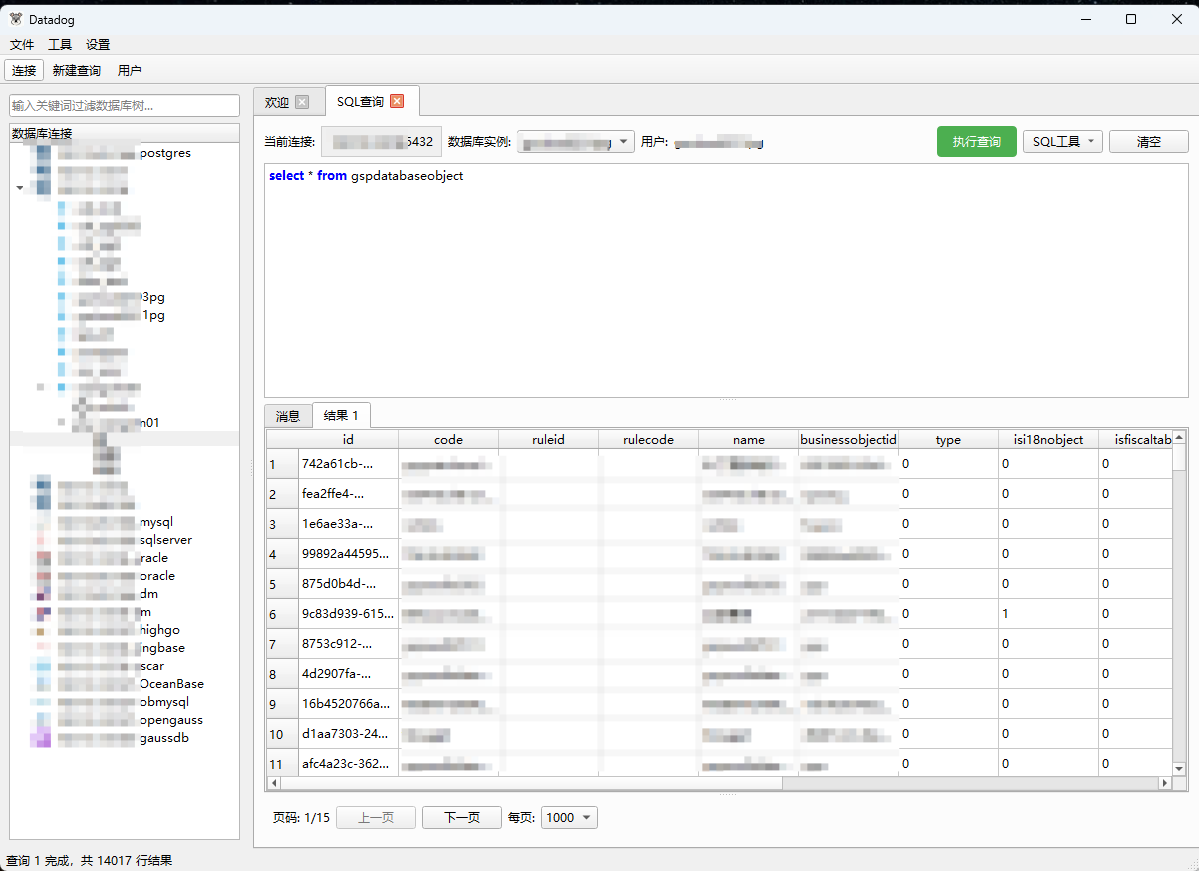Open the 消息 results tab

tap(288, 415)
